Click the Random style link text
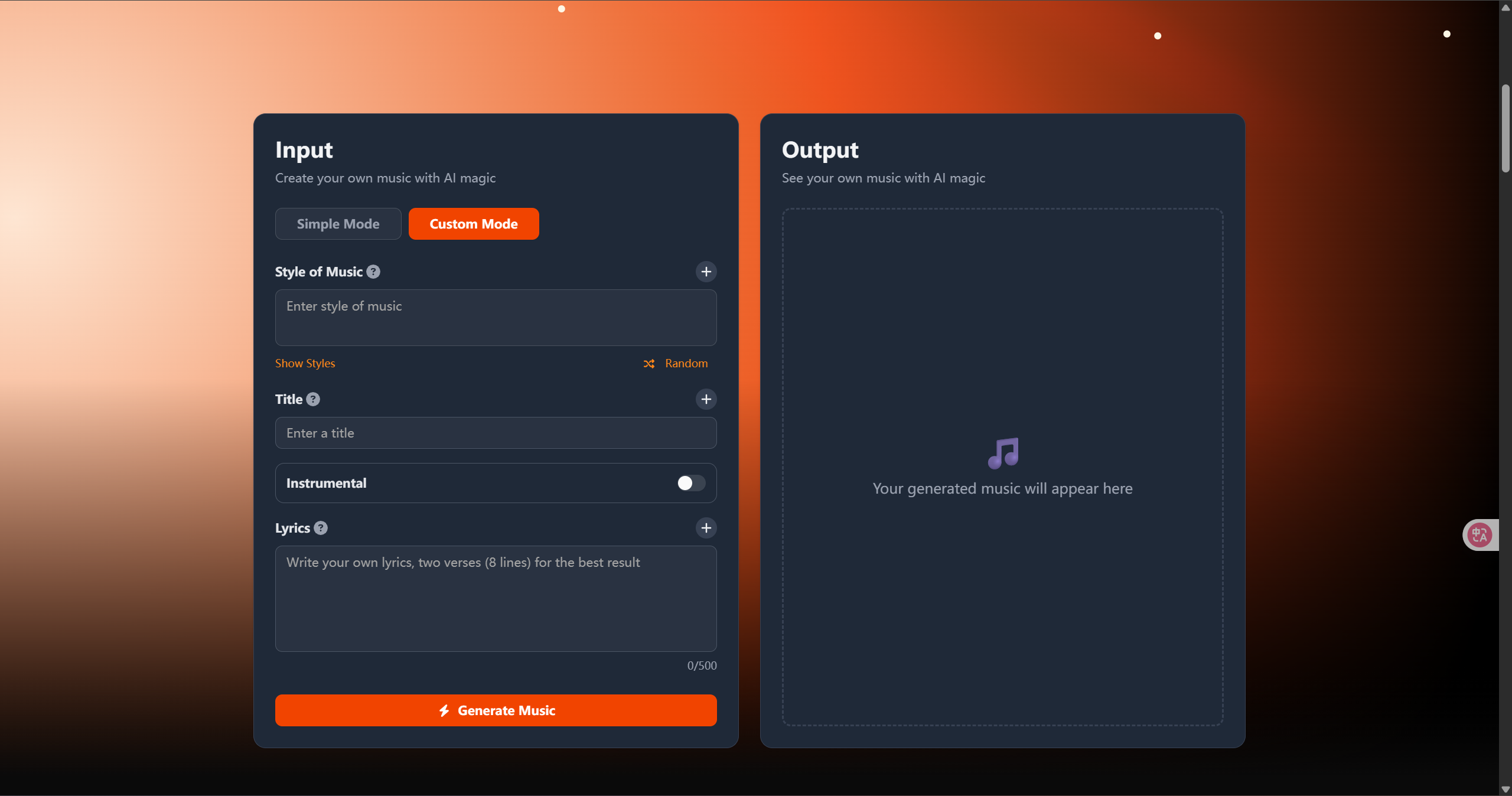This screenshot has width=1512, height=796. (686, 363)
